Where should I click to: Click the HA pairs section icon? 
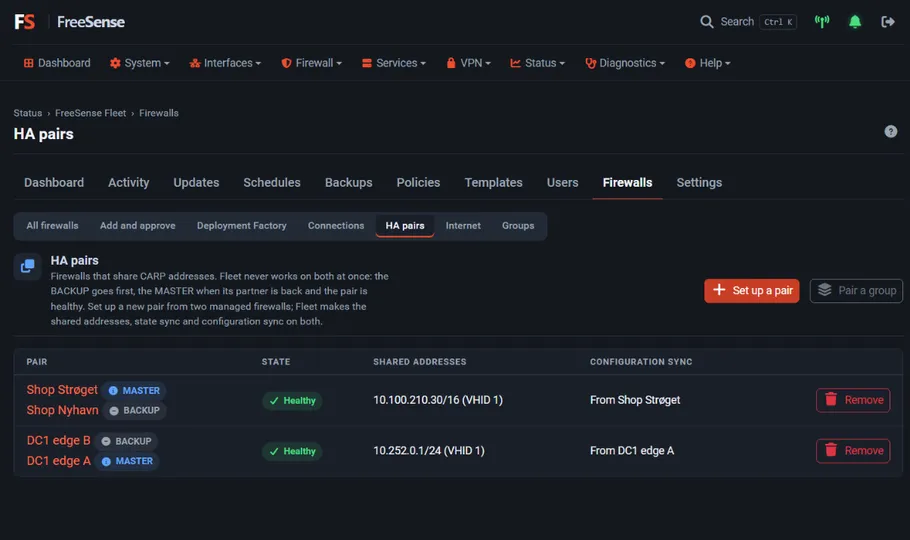[x=27, y=267]
